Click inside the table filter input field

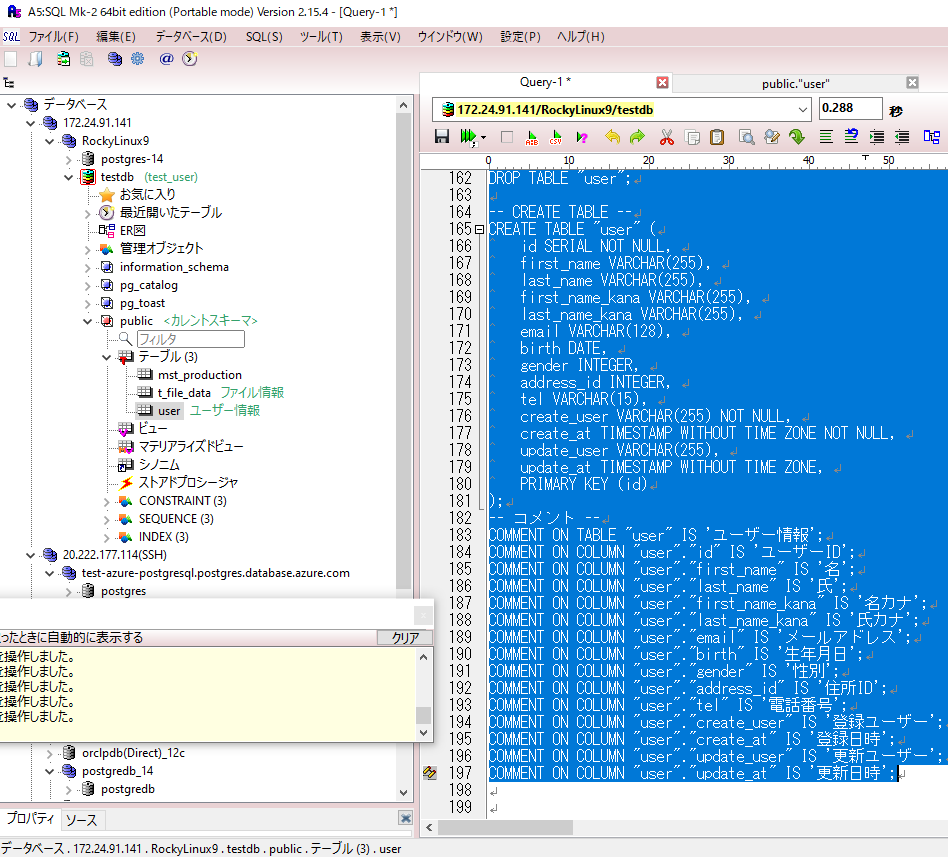(x=190, y=339)
